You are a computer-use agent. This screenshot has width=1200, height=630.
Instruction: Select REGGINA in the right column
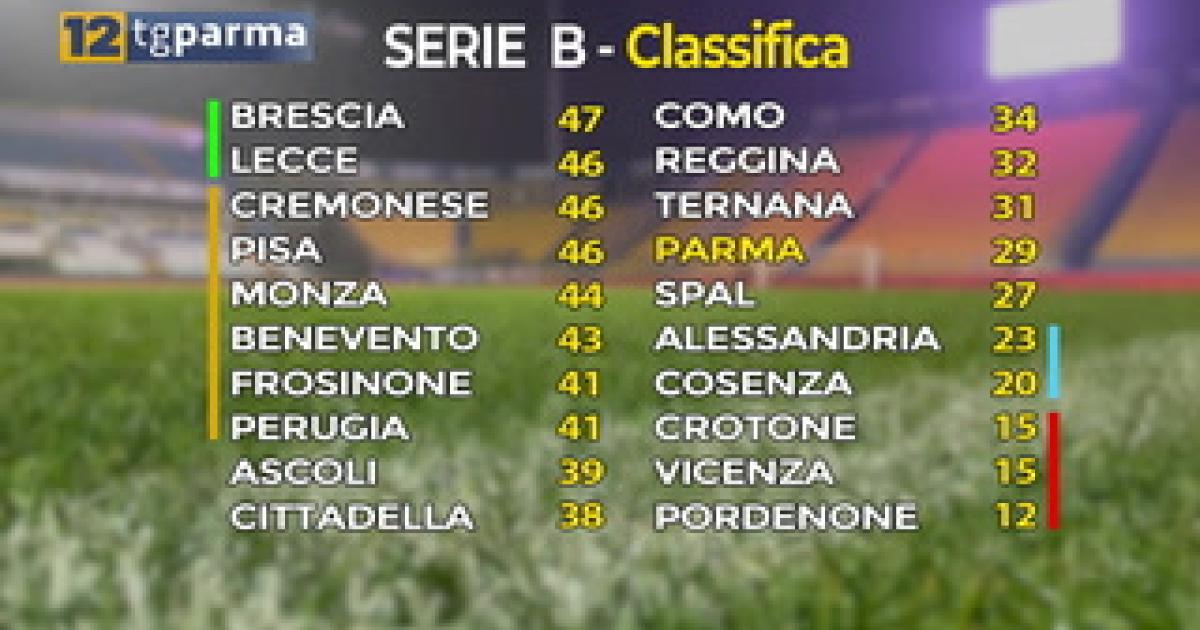pos(746,160)
